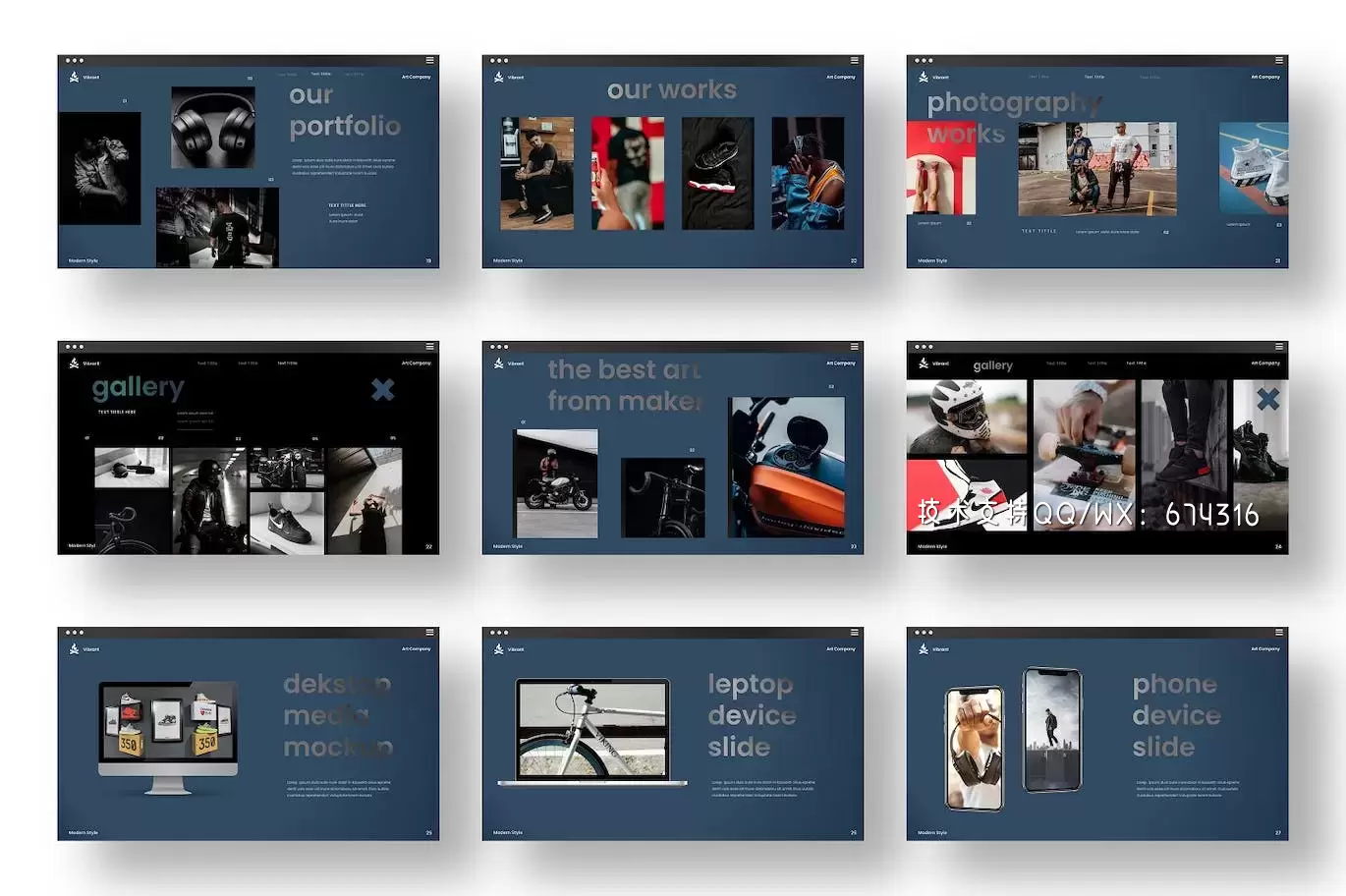Select the white Nike sneaker gallery photo

pyautogui.click(x=287, y=523)
